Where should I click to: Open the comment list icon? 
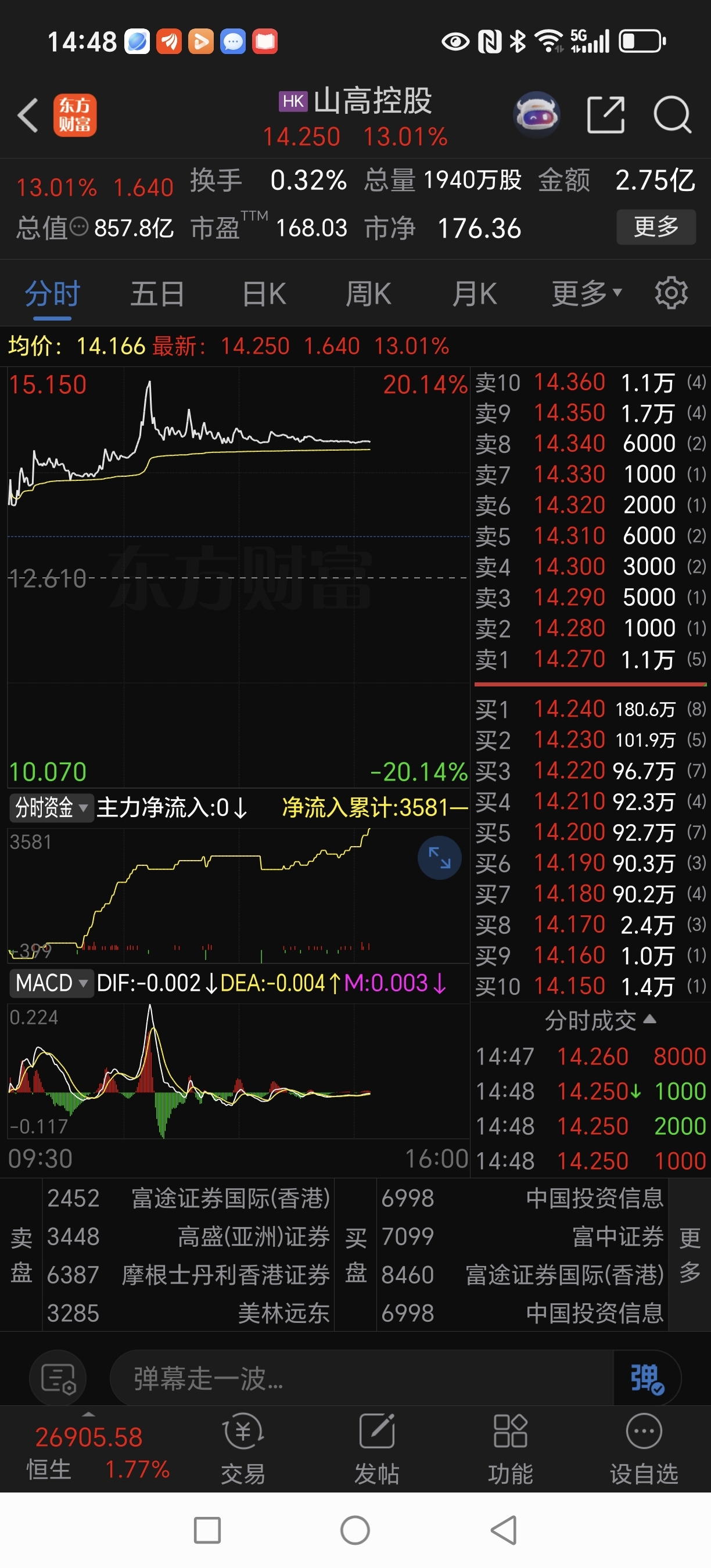58,1379
